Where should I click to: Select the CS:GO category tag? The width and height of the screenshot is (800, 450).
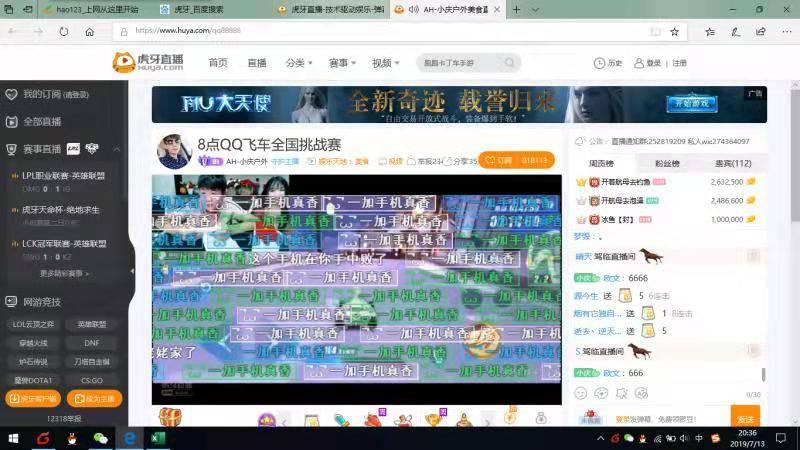point(92,380)
